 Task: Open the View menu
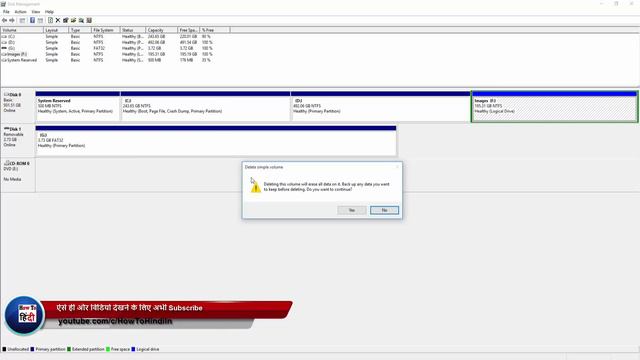(36, 12)
